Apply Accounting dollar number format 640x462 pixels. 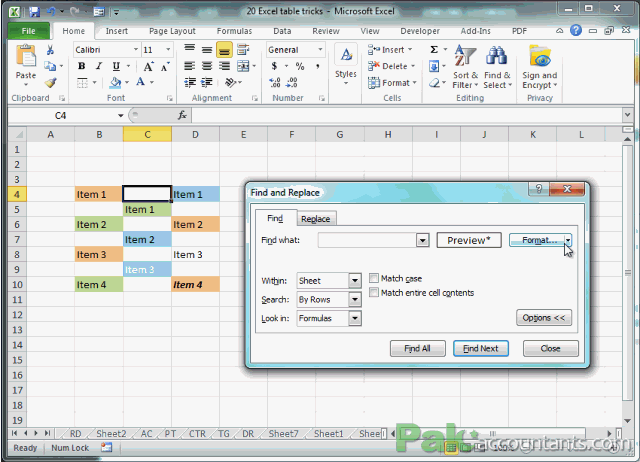(x=274, y=66)
